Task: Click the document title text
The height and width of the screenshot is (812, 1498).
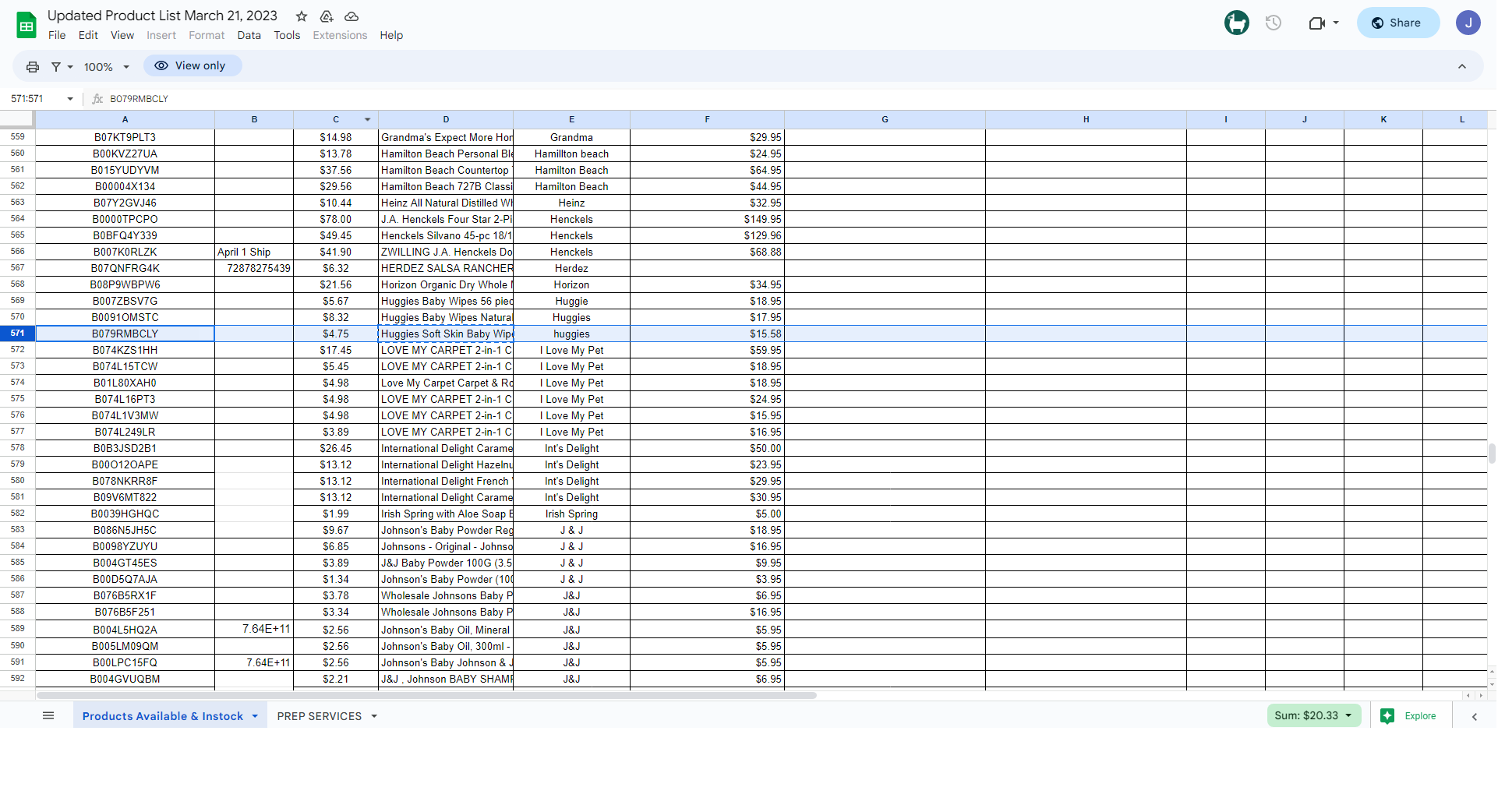Action: tap(162, 16)
